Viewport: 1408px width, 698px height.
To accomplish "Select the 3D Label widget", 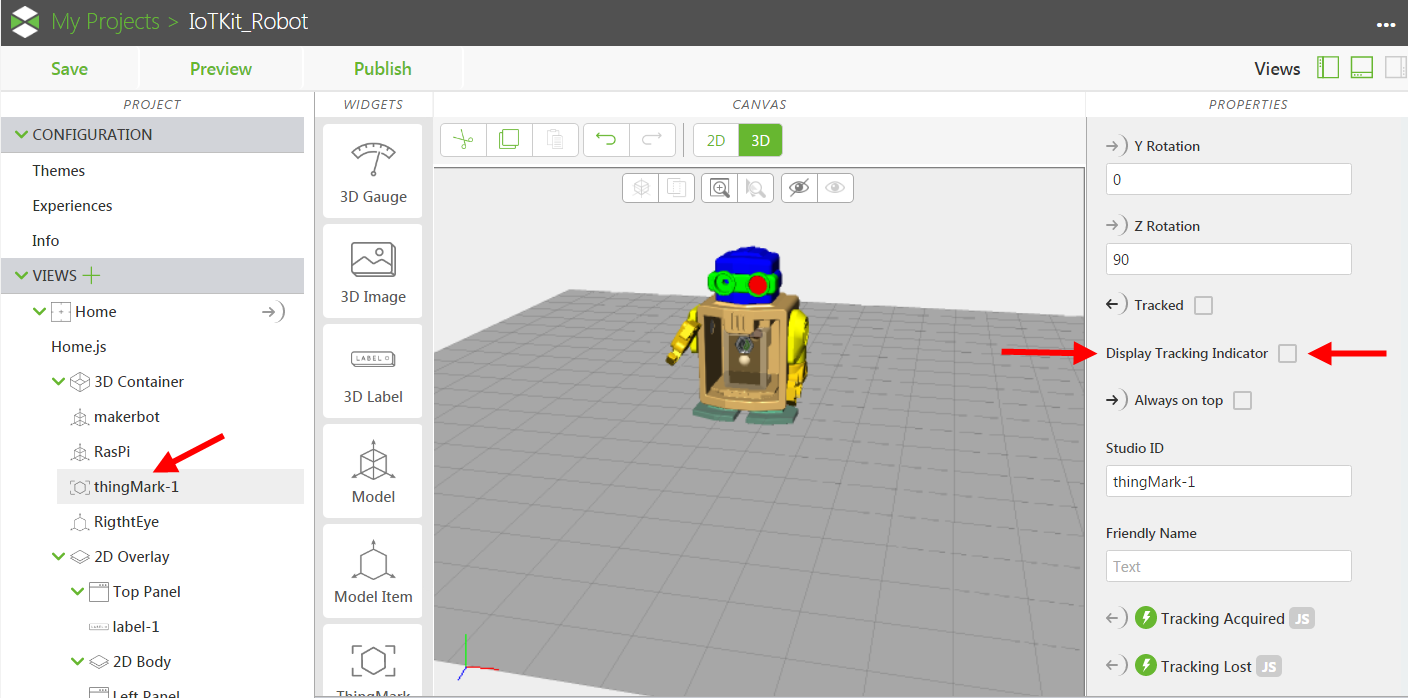I will (x=372, y=370).
